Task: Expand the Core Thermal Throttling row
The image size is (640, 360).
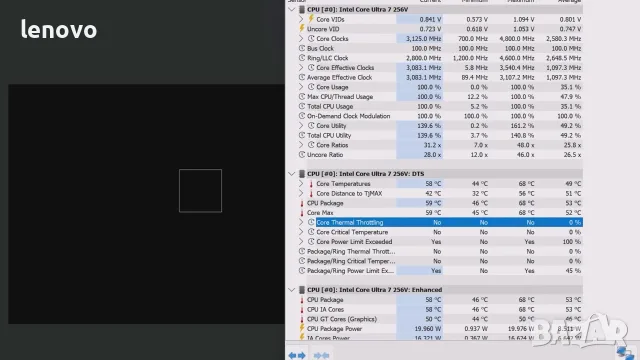Action: (301, 222)
